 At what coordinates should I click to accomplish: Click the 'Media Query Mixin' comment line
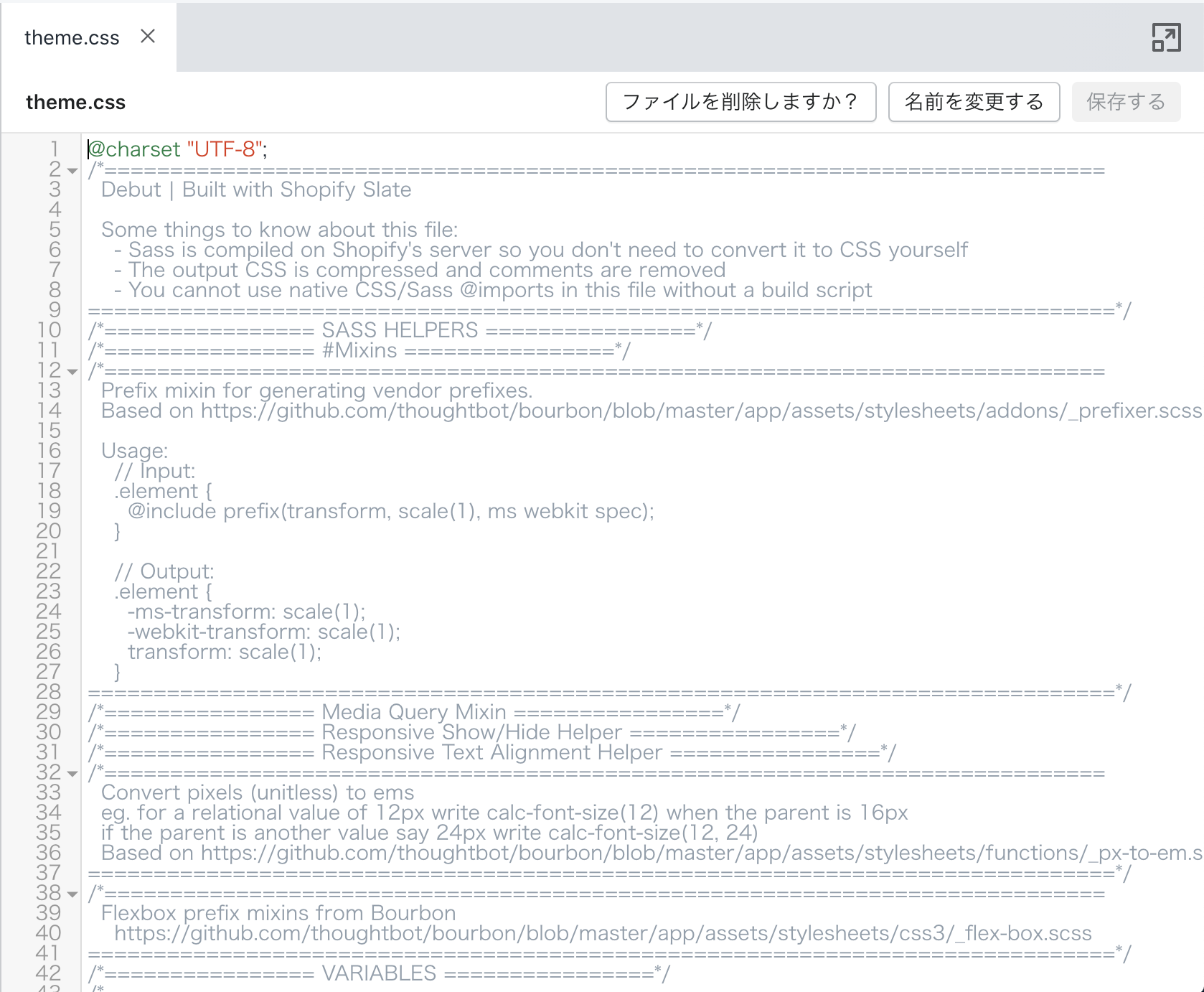coord(414,712)
